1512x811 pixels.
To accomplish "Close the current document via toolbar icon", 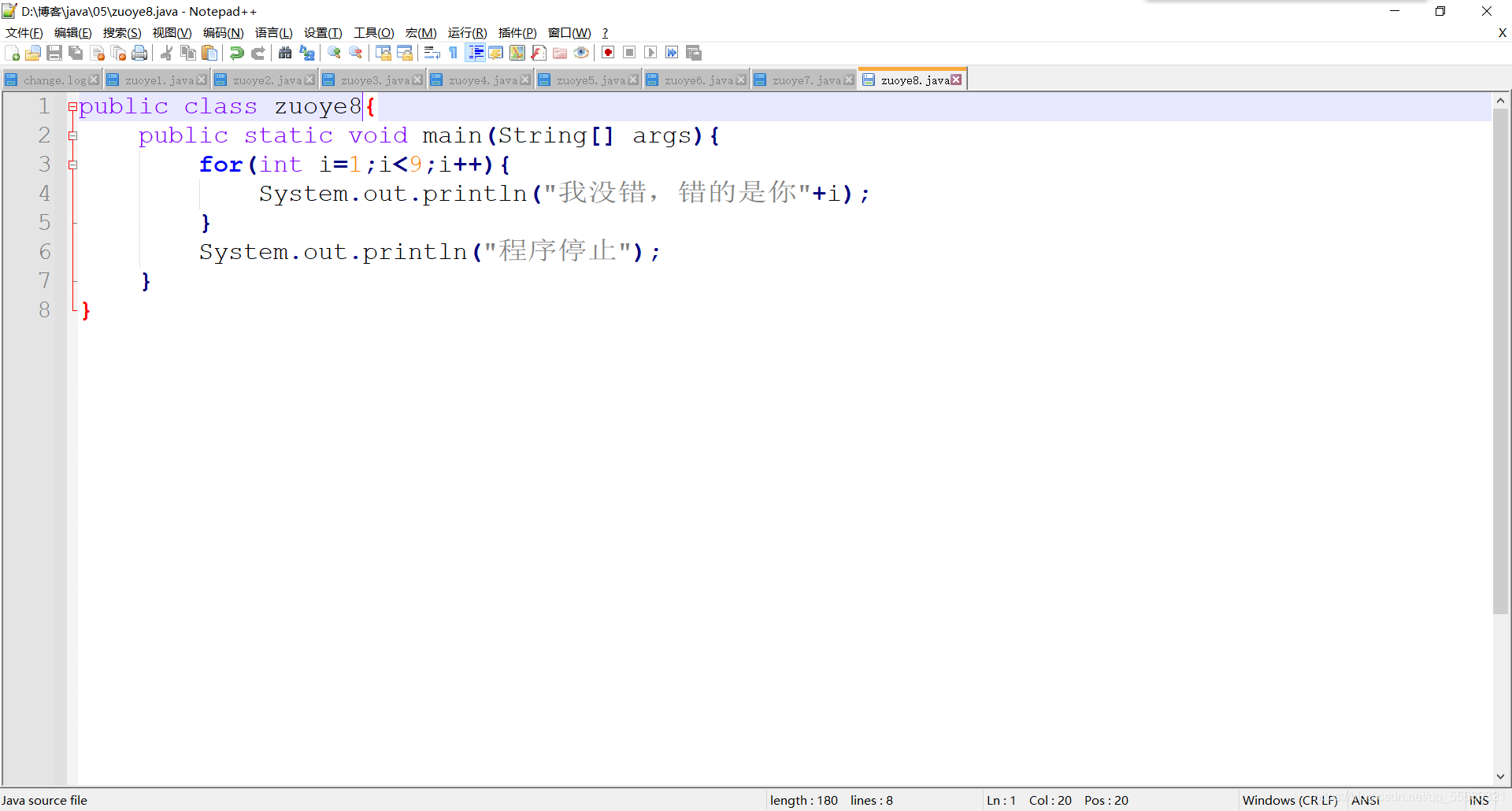I will coord(98,53).
